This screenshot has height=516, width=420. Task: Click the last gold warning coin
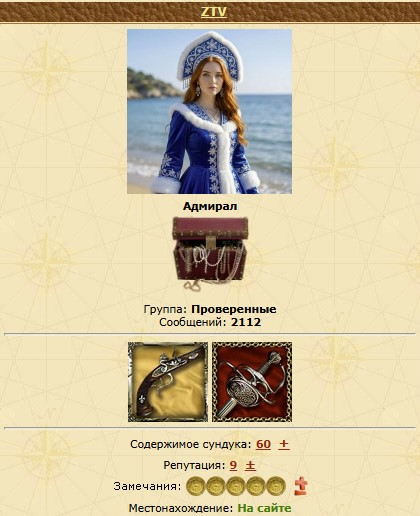coord(276,486)
